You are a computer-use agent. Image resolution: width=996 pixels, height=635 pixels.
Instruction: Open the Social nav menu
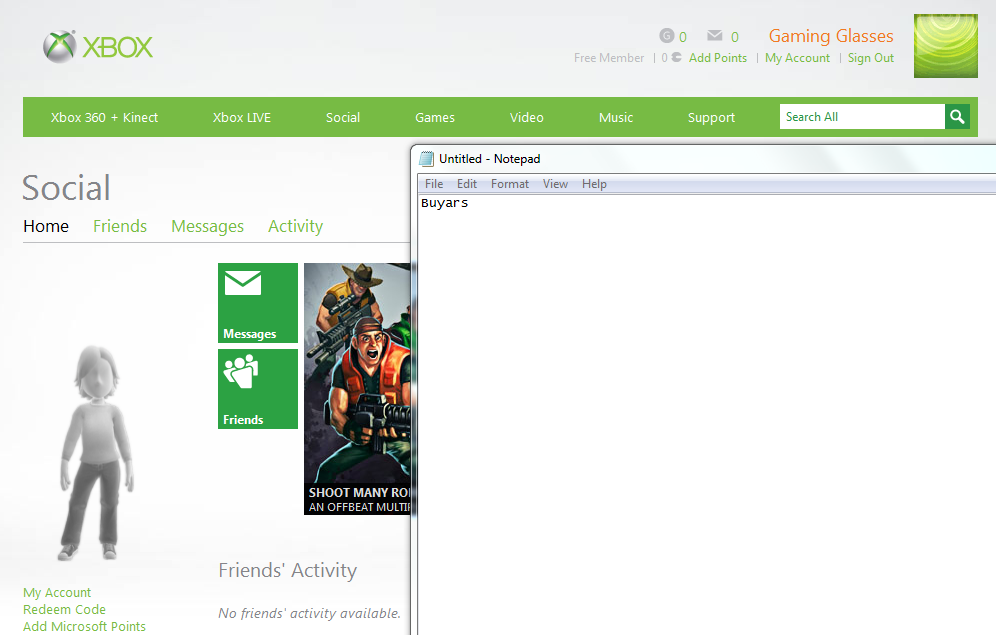[x=343, y=117]
